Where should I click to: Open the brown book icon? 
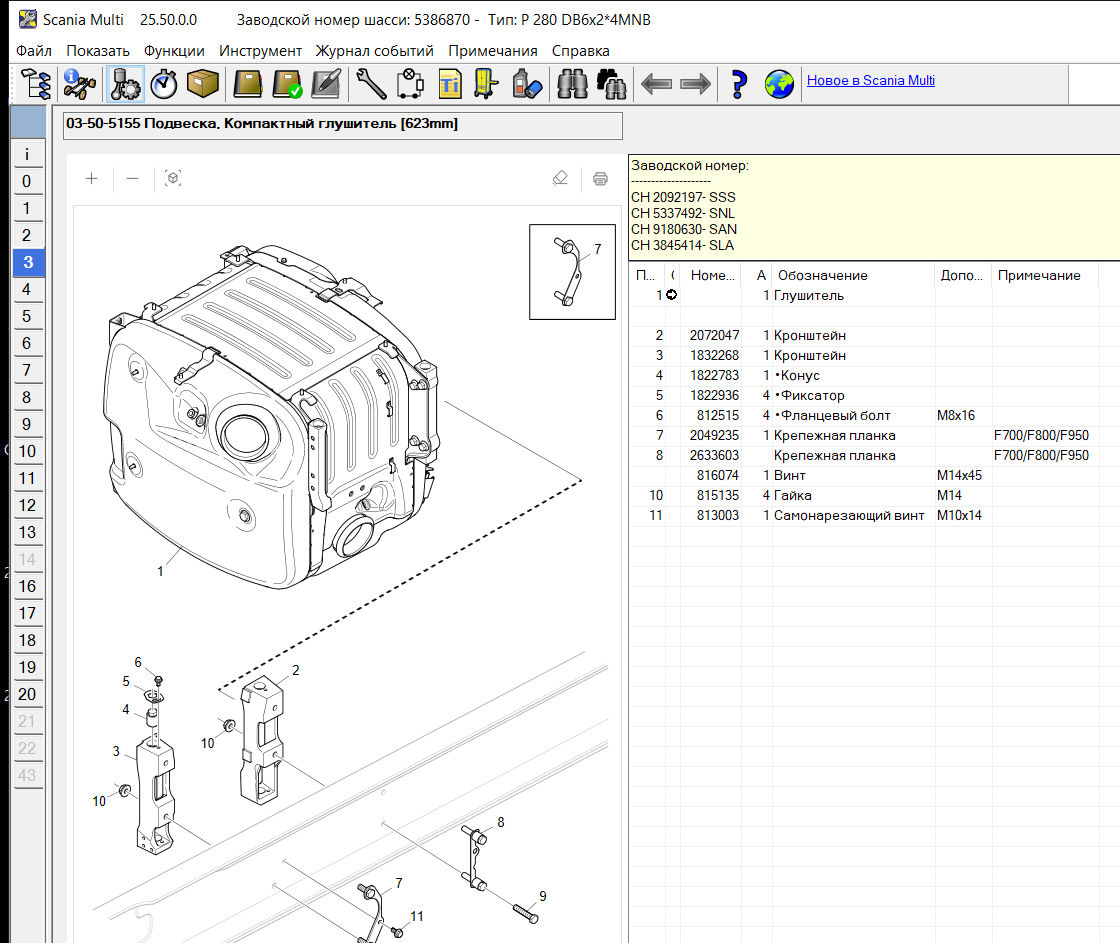[247, 84]
